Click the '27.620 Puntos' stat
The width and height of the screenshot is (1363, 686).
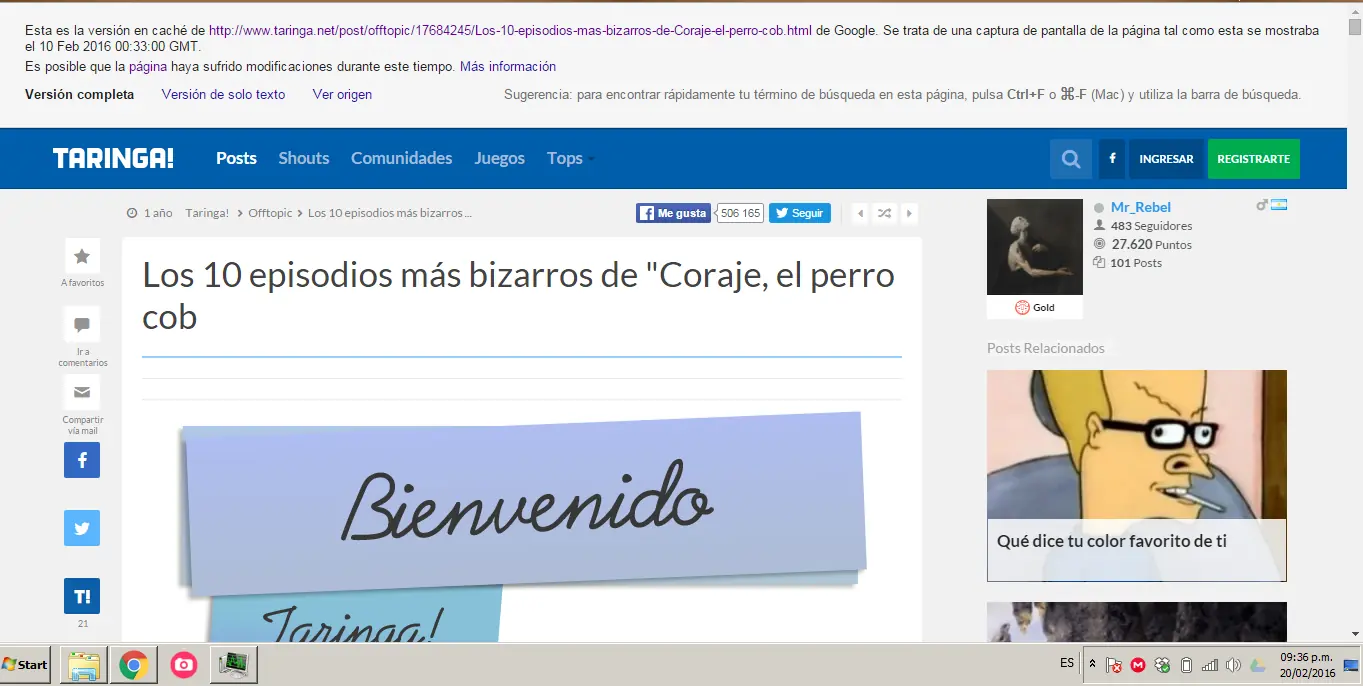[1143, 244]
